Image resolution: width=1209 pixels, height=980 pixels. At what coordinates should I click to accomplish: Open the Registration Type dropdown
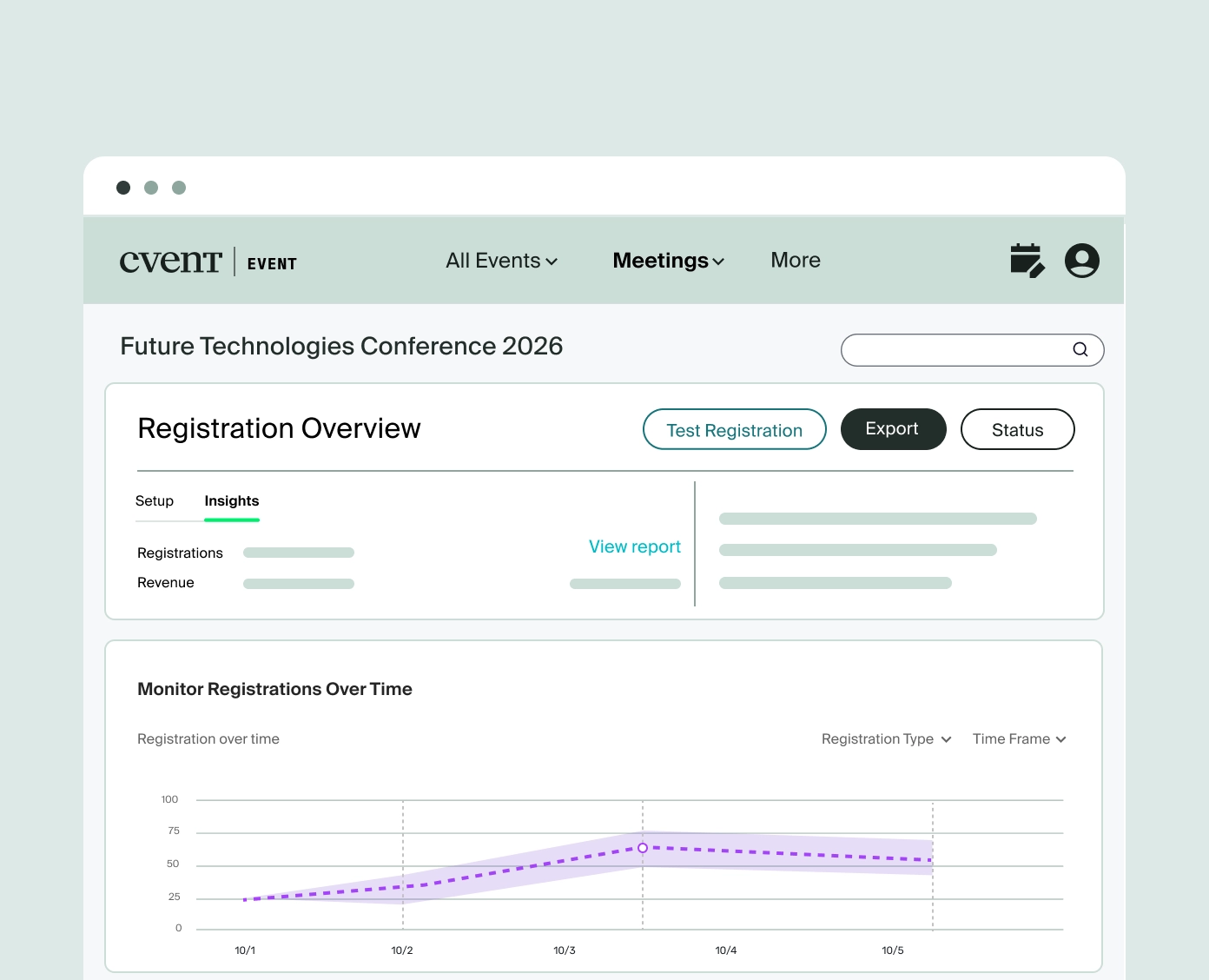click(887, 738)
